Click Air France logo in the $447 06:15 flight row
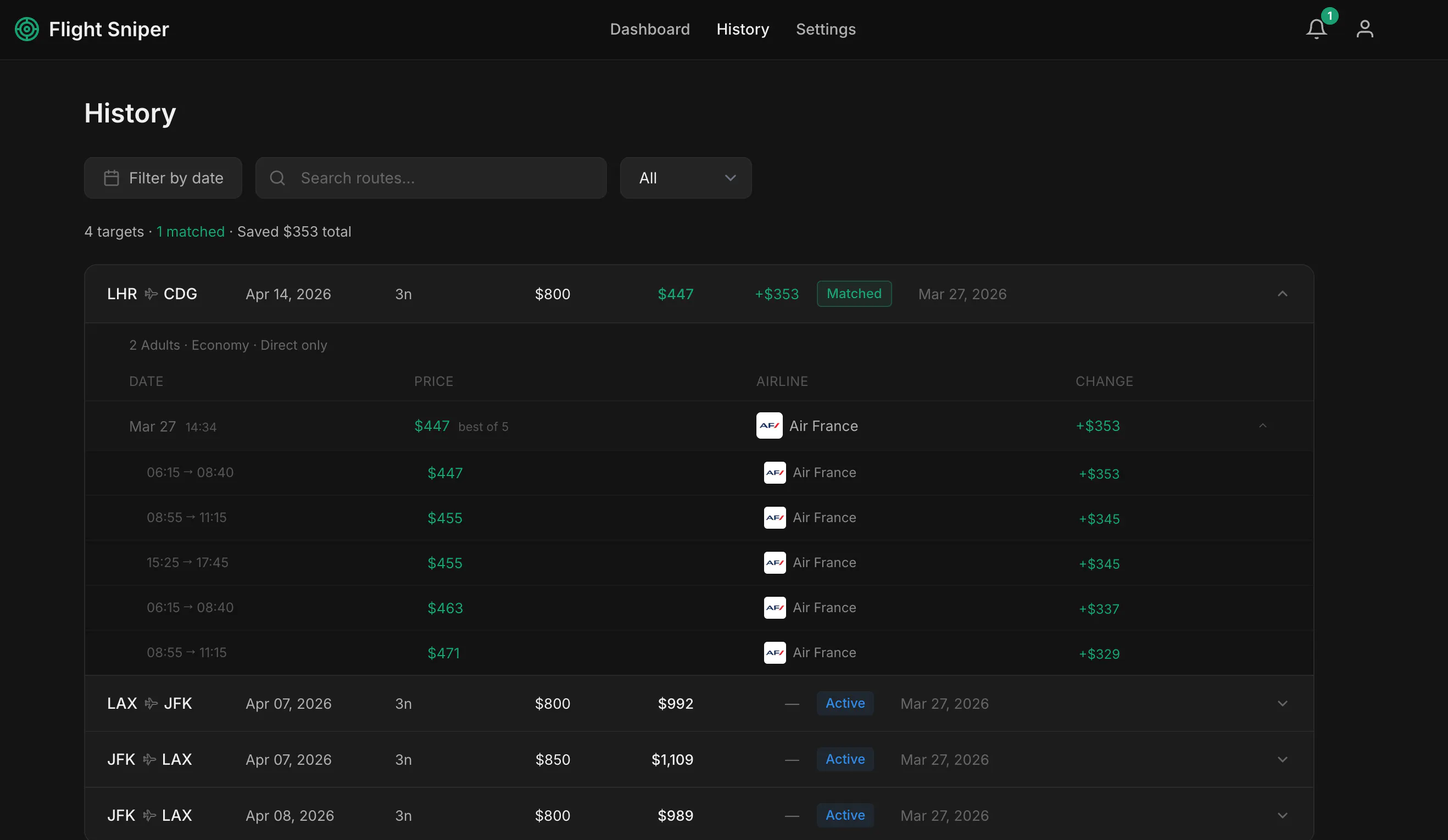Screen dimensions: 1448x840 click(775, 473)
